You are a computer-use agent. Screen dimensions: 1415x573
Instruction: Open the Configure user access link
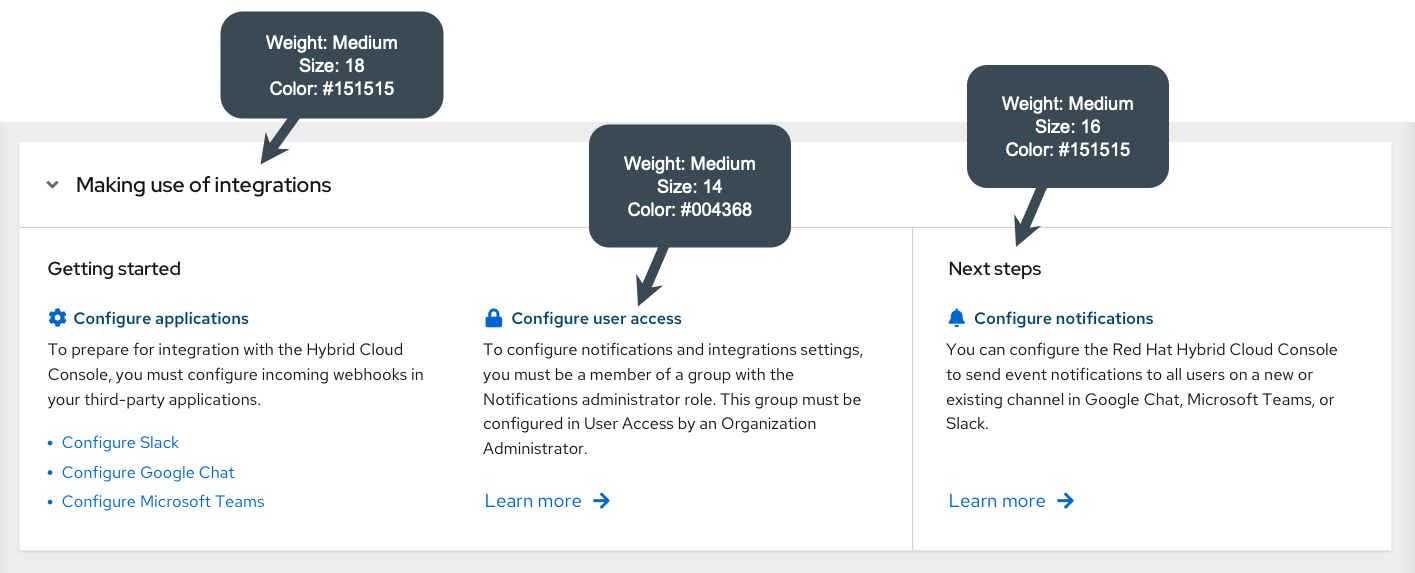(x=596, y=319)
